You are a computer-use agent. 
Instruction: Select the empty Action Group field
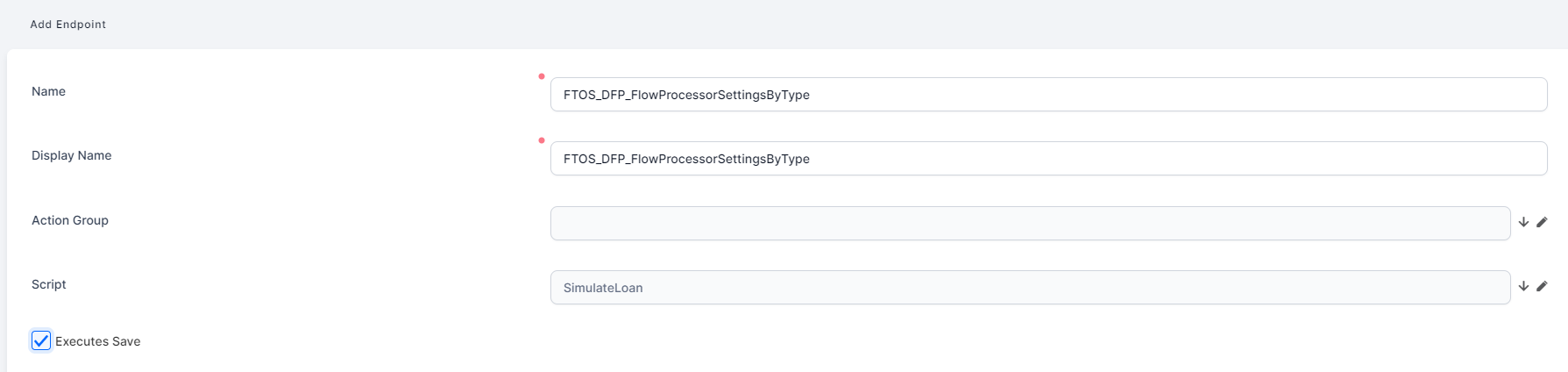tap(1030, 224)
